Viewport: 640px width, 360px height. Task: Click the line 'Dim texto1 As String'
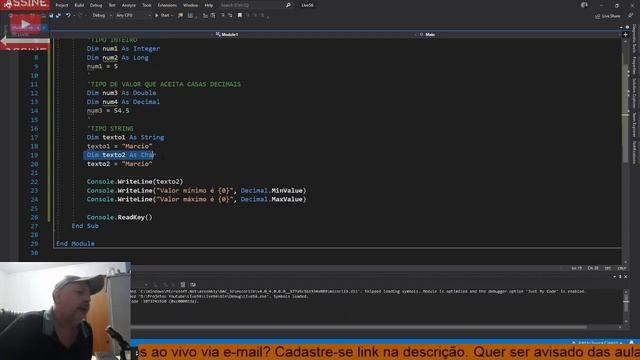coord(125,138)
